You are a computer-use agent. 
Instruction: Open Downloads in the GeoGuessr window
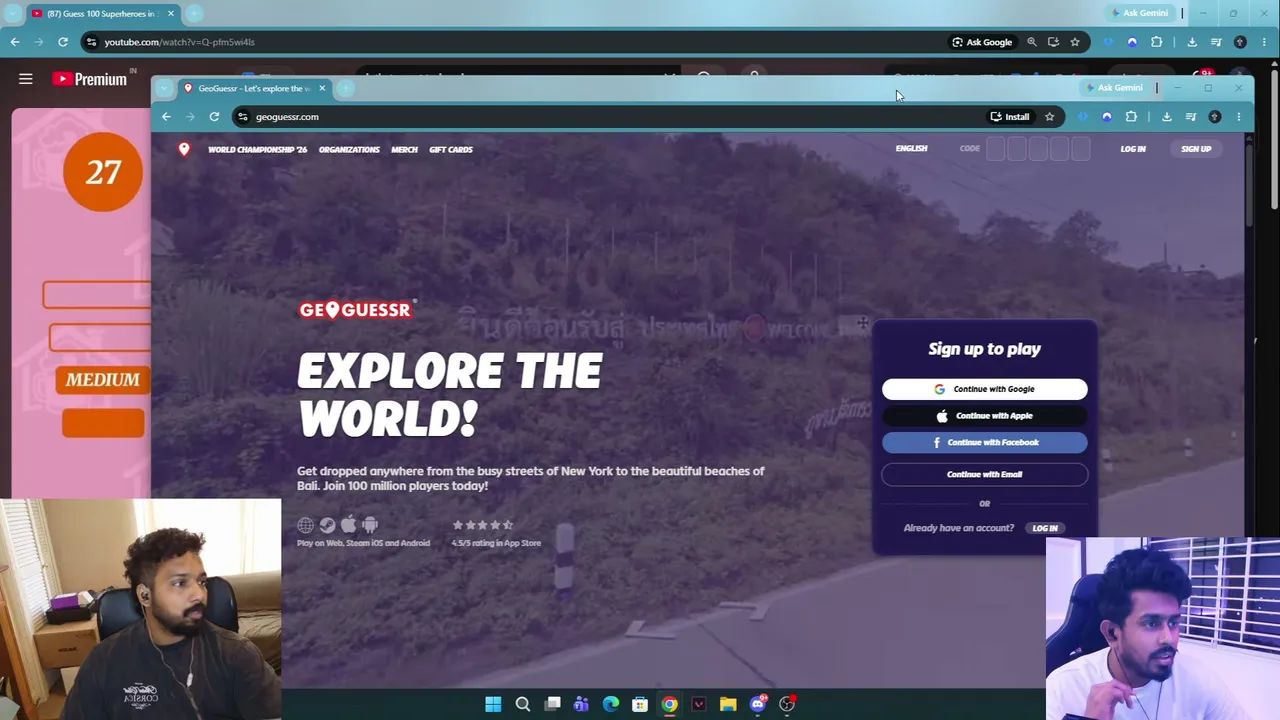point(1167,117)
